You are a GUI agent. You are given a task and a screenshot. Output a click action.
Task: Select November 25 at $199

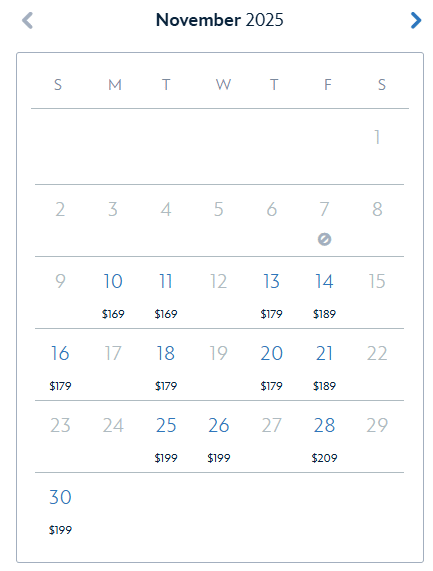pyautogui.click(x=166, y=437)
